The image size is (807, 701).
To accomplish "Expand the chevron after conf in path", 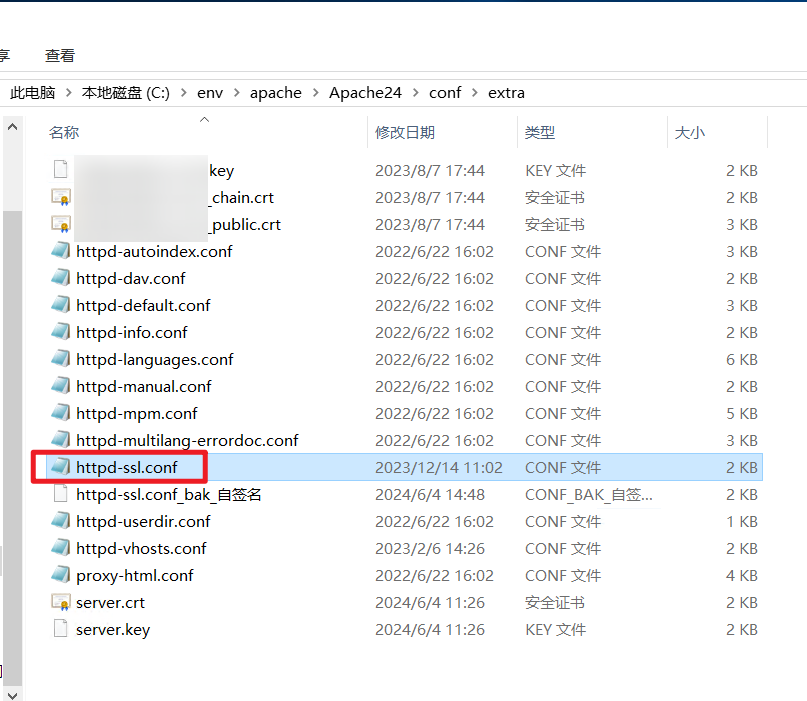I will pos(475,93).
